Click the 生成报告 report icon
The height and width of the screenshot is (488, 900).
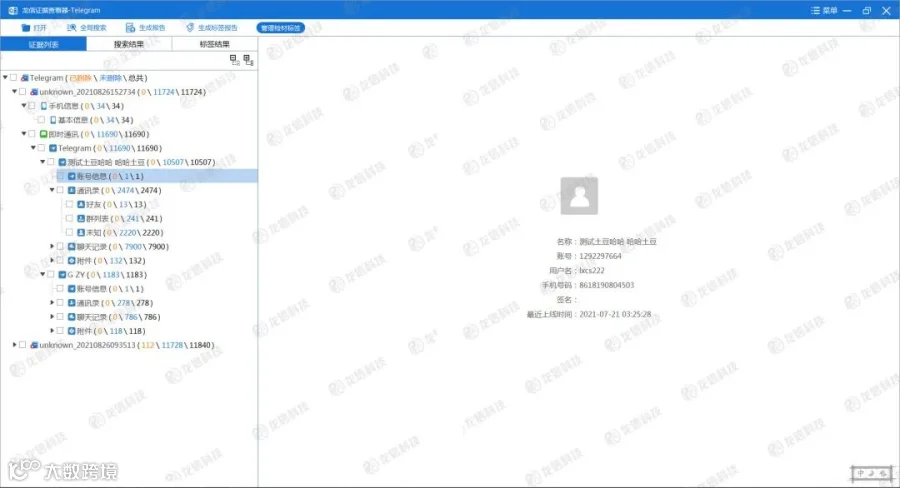coord(130,28)
